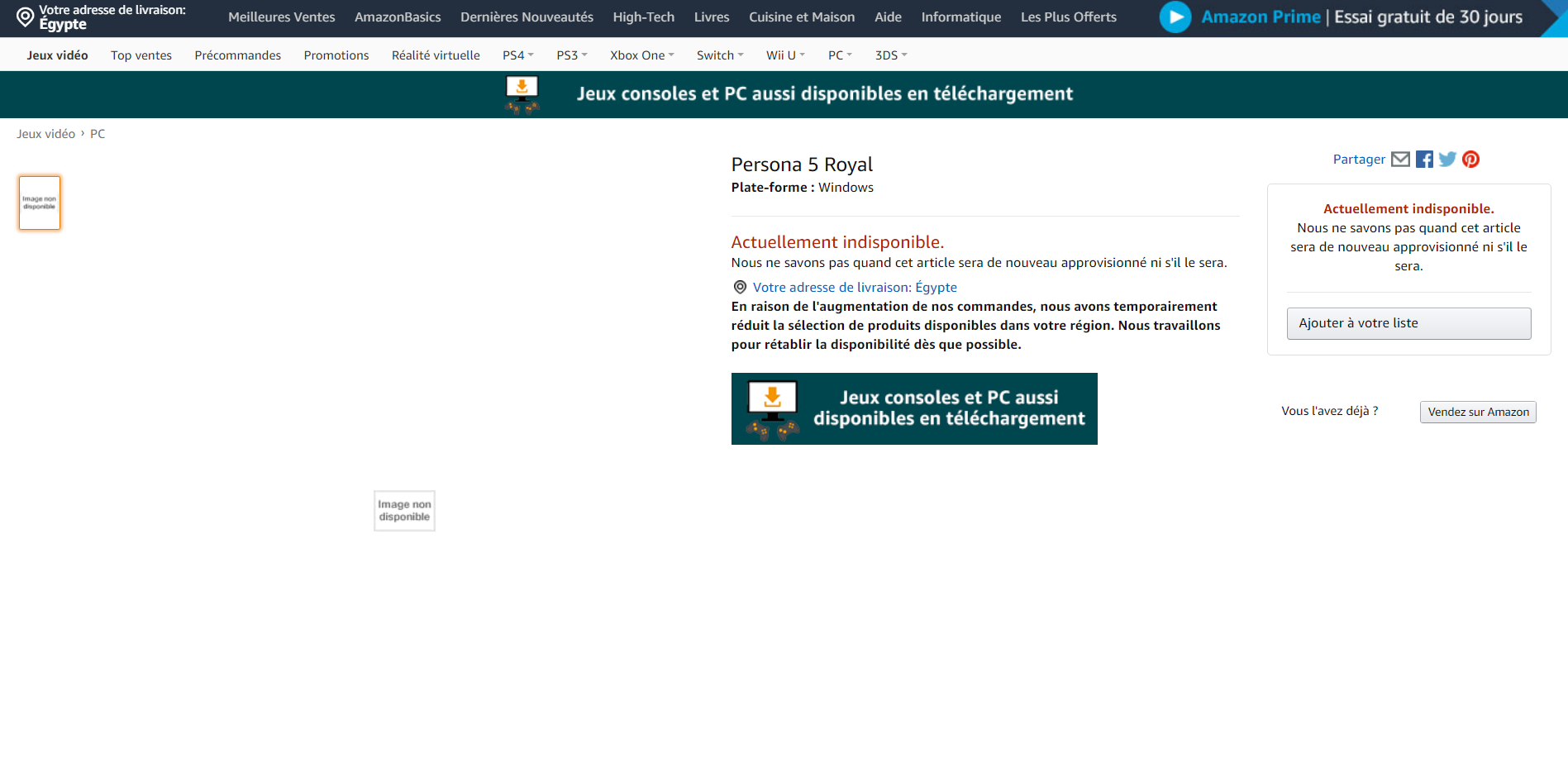
Task: Open the Aide help page
Action: tap(889, 17)
